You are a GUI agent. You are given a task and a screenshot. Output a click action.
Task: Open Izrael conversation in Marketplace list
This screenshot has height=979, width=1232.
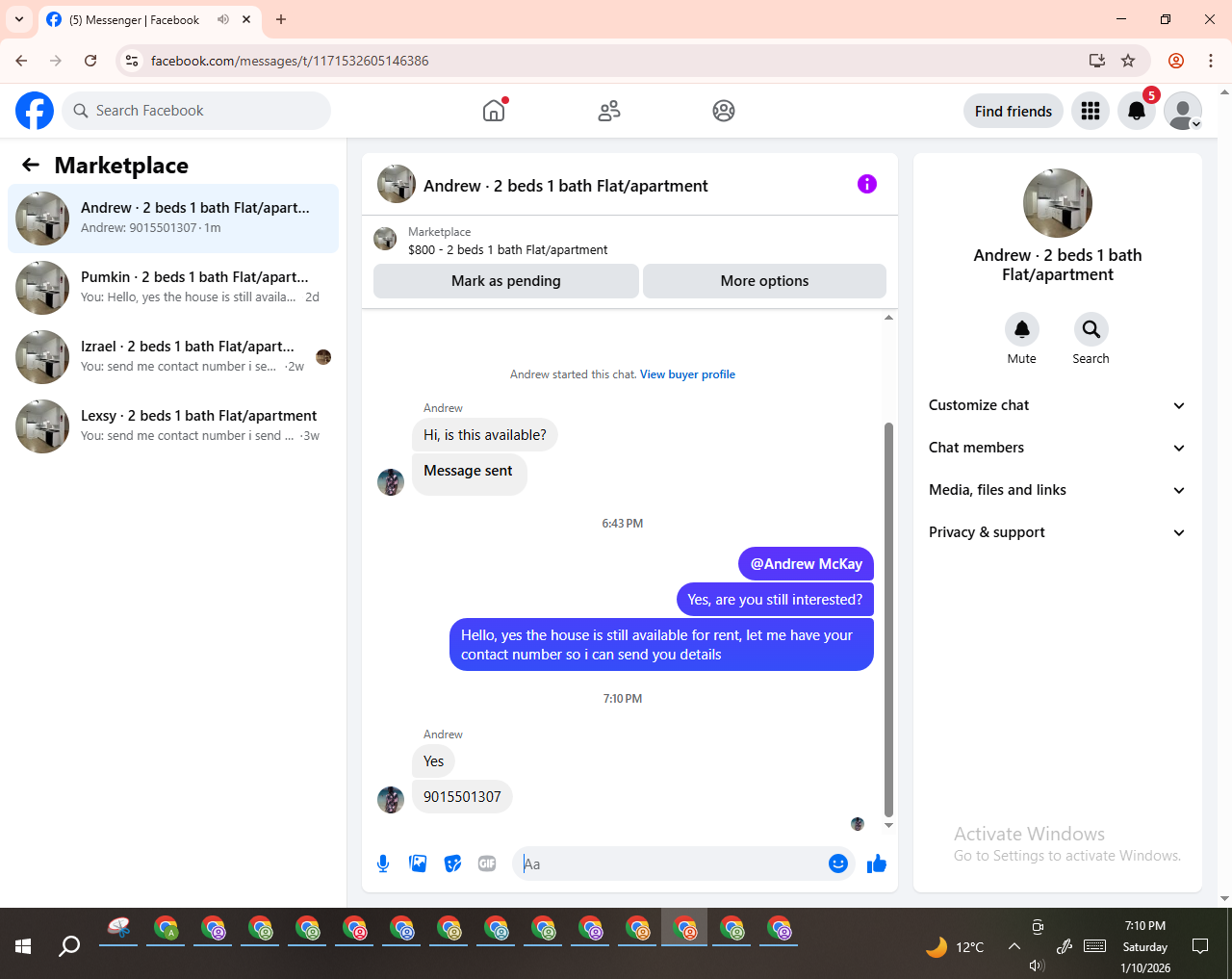pos(173,357)
